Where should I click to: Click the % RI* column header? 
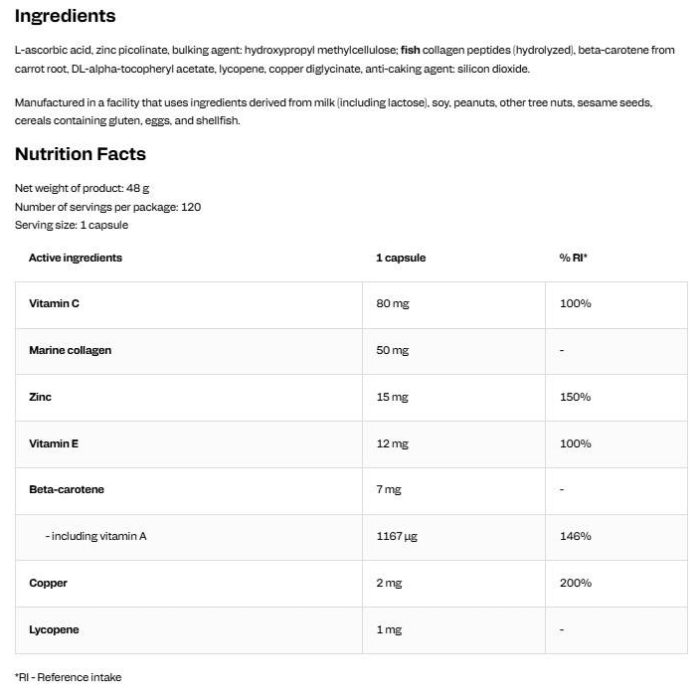coord(573,258)
